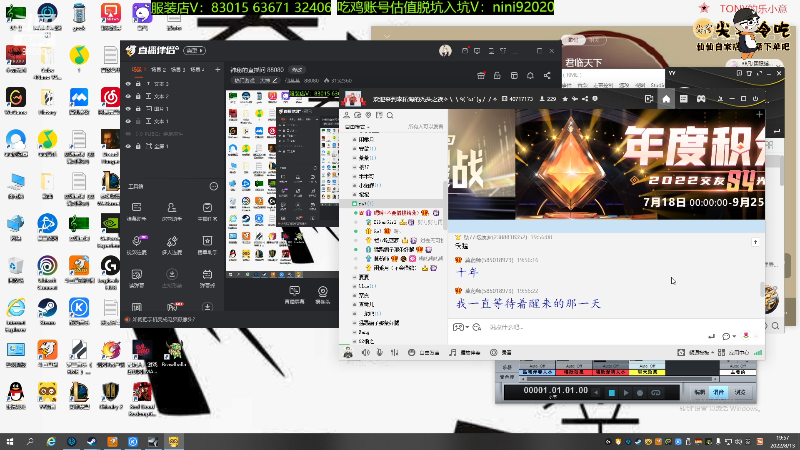
Task: Expand the channel list dropdown in YY sidebar
Action: tap(357, 127)
